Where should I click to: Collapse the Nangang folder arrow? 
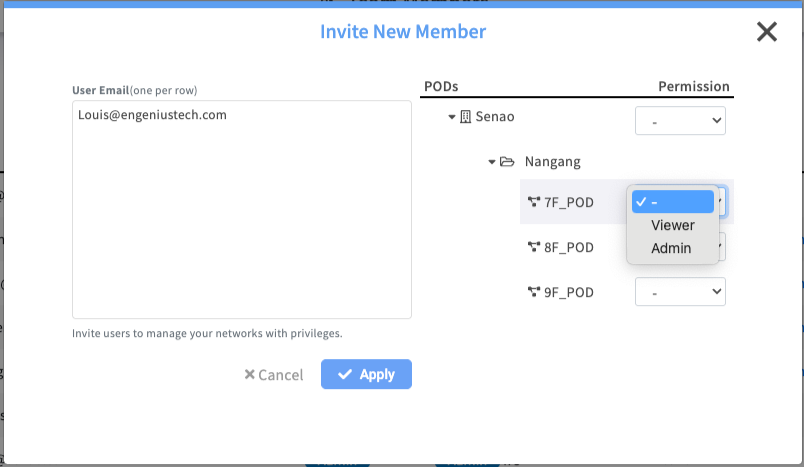491,161
